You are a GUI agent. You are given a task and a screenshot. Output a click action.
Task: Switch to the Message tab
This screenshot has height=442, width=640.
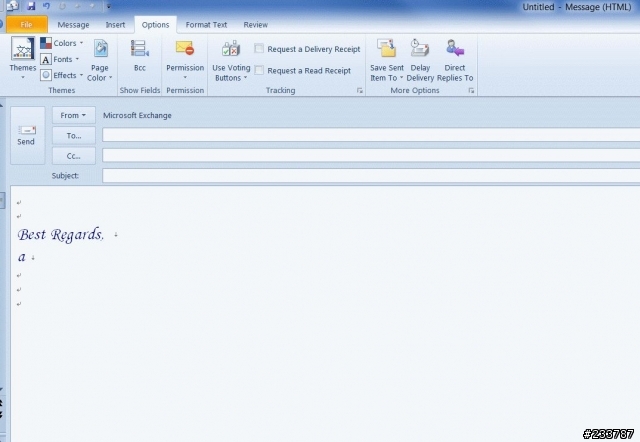(73, 24)
